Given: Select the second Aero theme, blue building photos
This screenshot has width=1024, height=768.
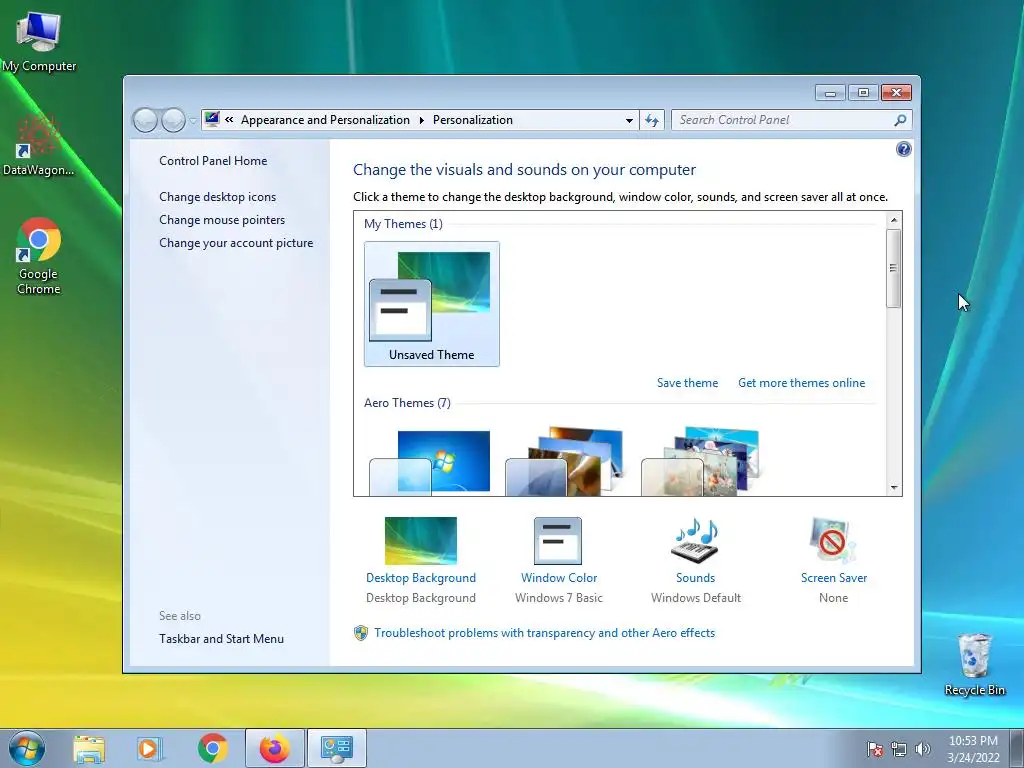Looking at the screenshot, I should [x=566, y=462].
